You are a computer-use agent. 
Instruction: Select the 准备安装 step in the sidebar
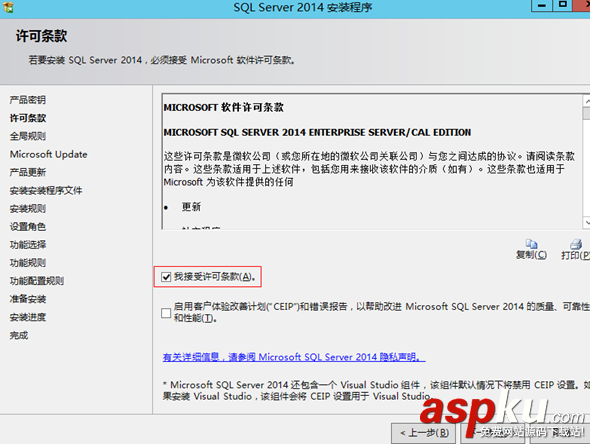tap(27, 299)
